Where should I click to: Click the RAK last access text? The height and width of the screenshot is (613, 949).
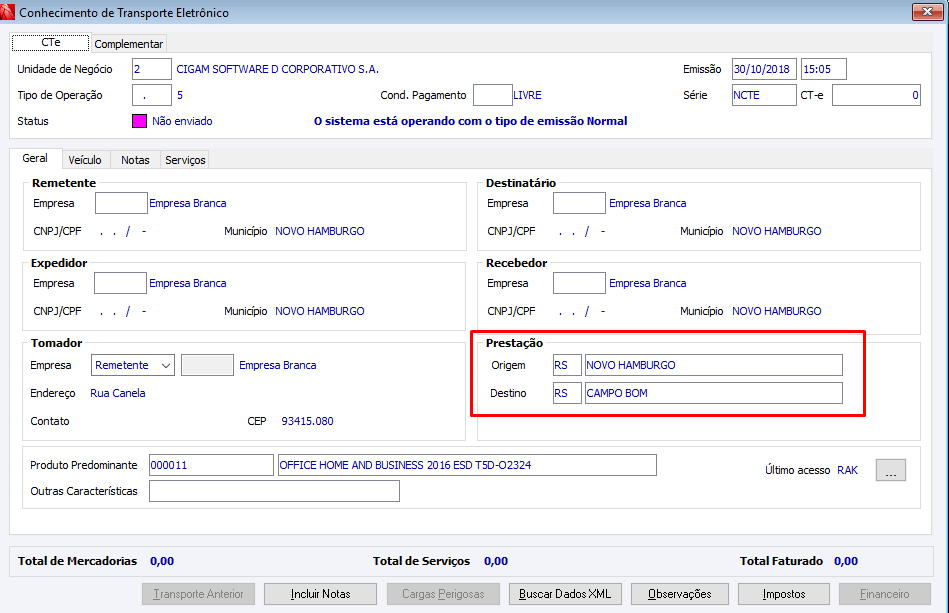click(847, 470)
